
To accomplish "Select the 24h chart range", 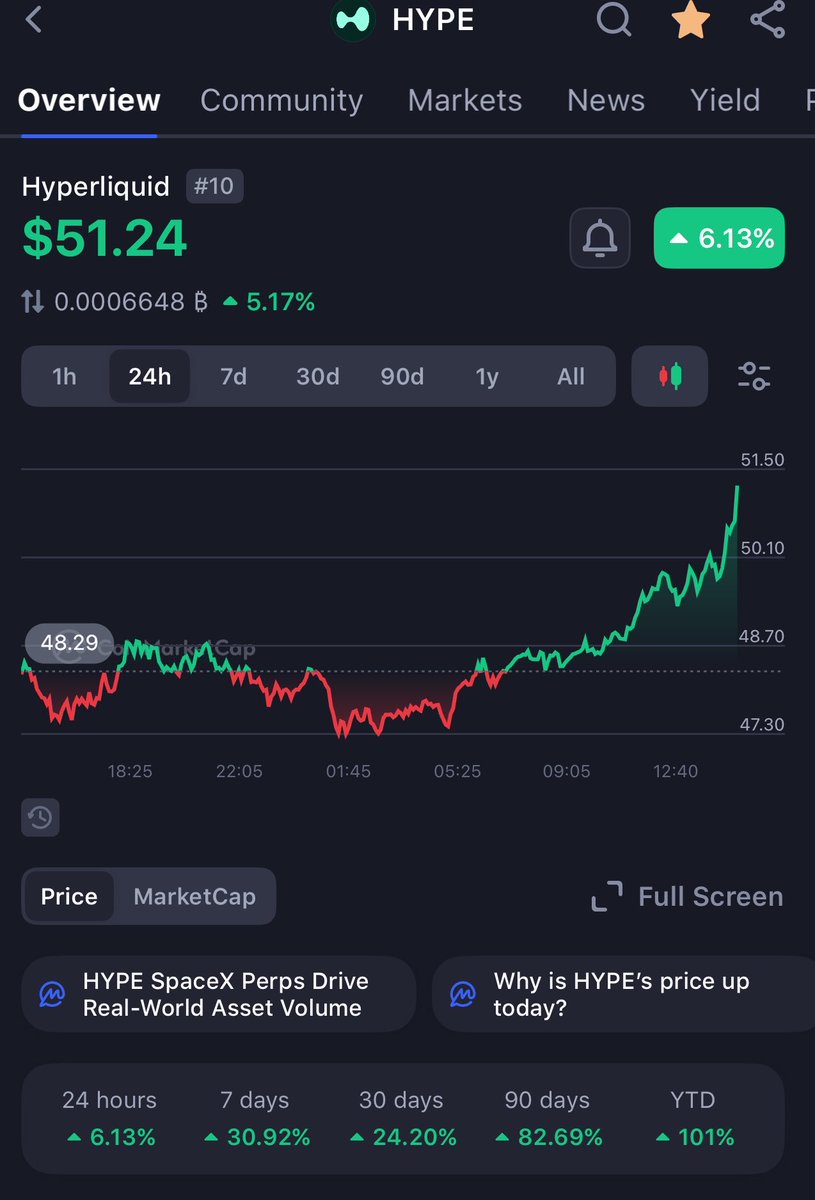I will [150, 377].
